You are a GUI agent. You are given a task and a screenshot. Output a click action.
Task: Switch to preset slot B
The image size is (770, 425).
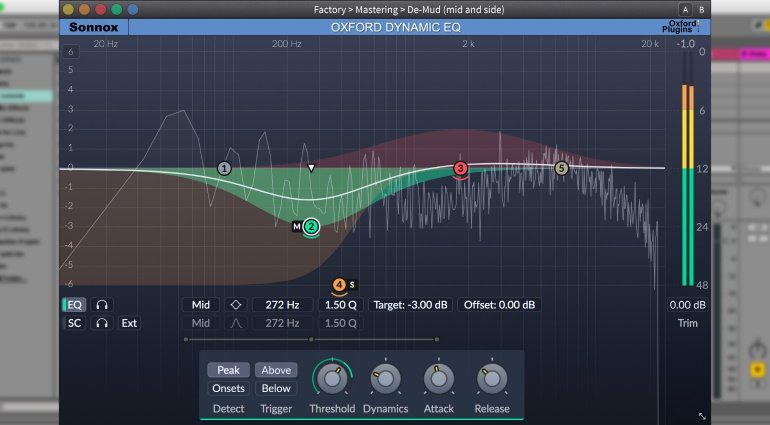pyautogui.click(x=700, y=9)
